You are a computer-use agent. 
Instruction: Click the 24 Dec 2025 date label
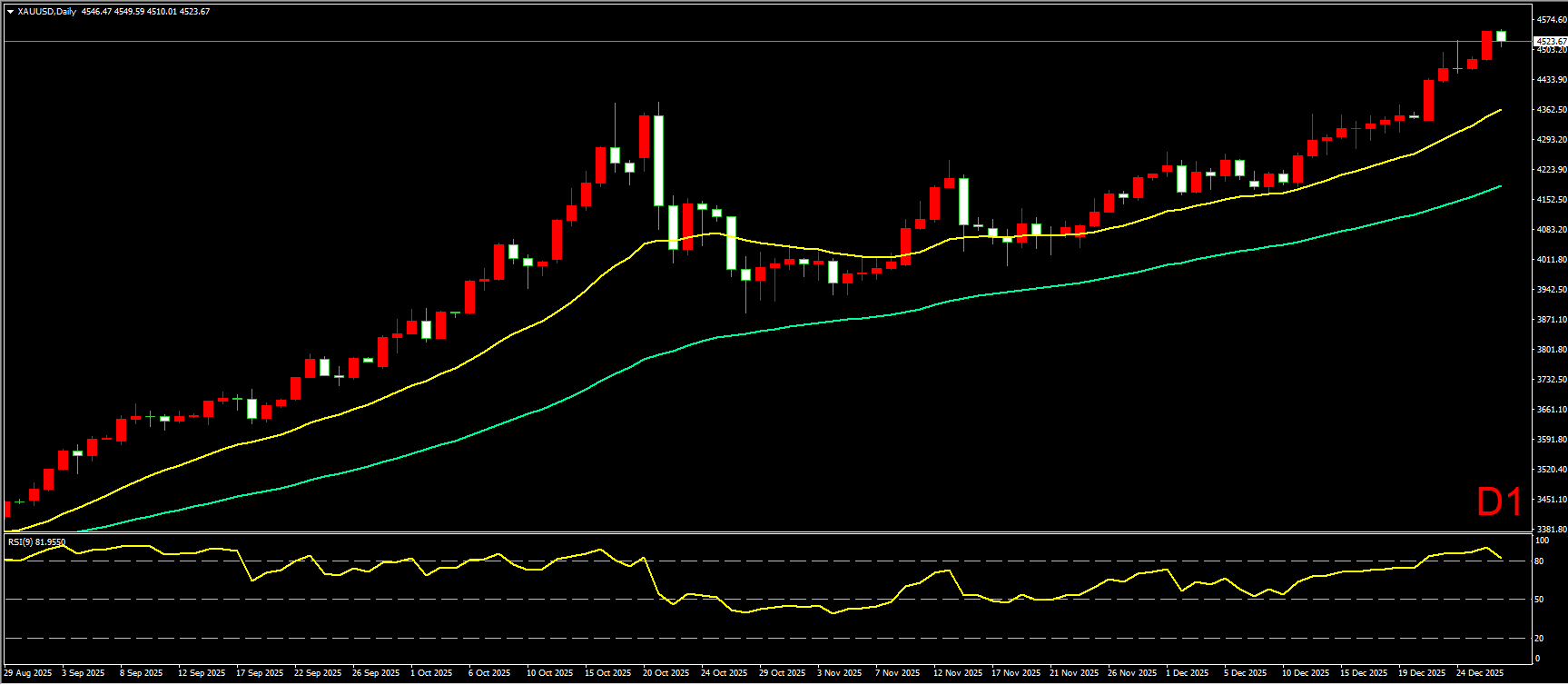(x=1480, y=673)
